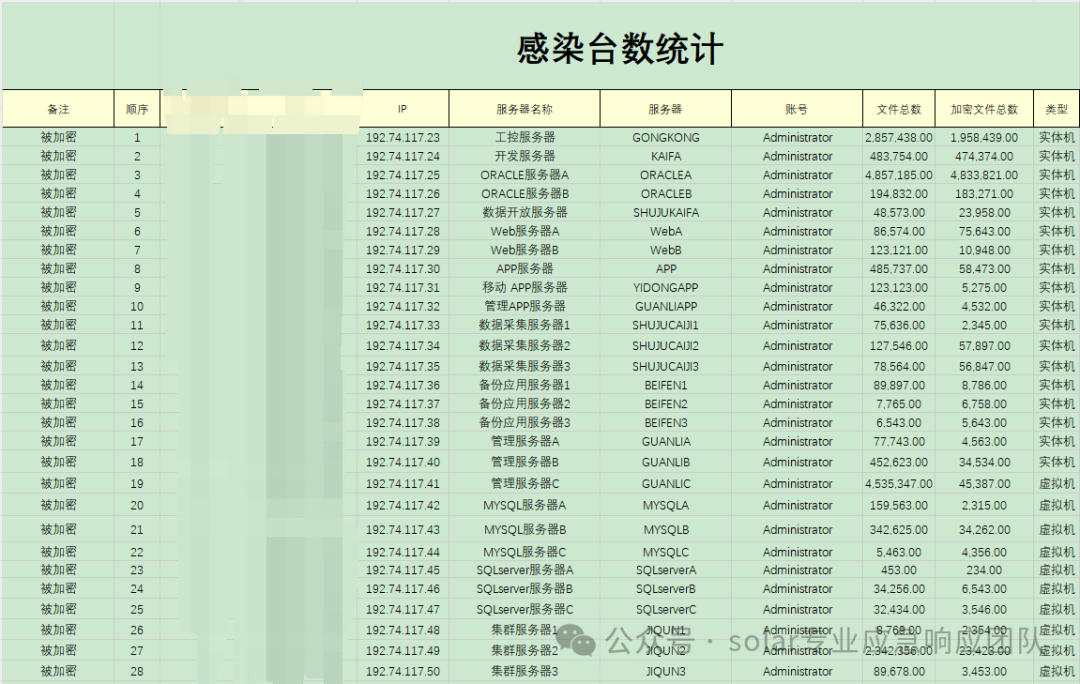
Task: Select the IP column header
Action: click(403, 109)
